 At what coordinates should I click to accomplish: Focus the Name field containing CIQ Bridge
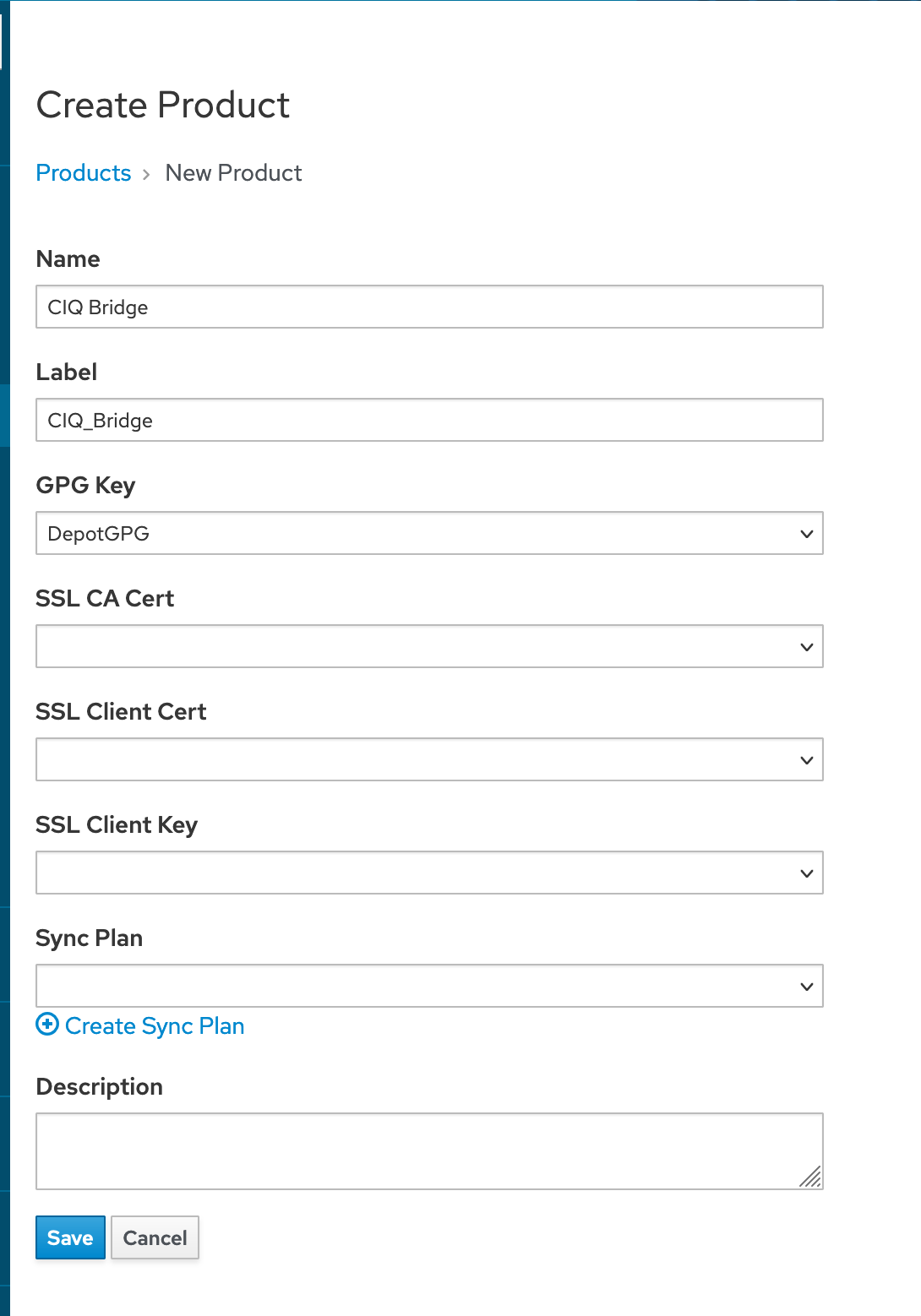click(x=429, y=307)
